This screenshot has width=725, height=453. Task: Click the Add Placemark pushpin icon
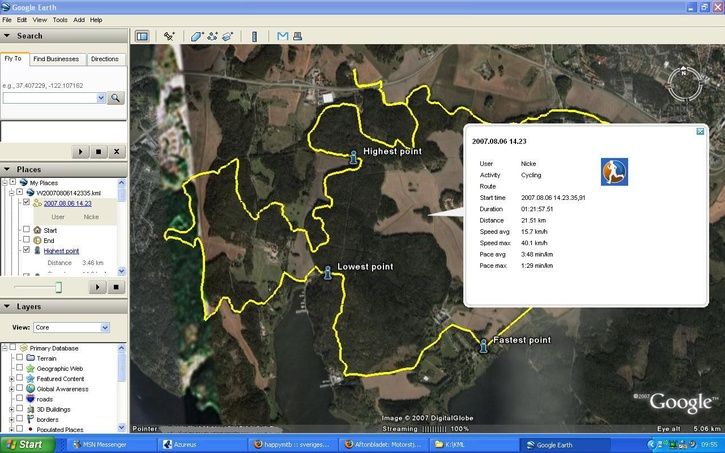click(170, 36)
